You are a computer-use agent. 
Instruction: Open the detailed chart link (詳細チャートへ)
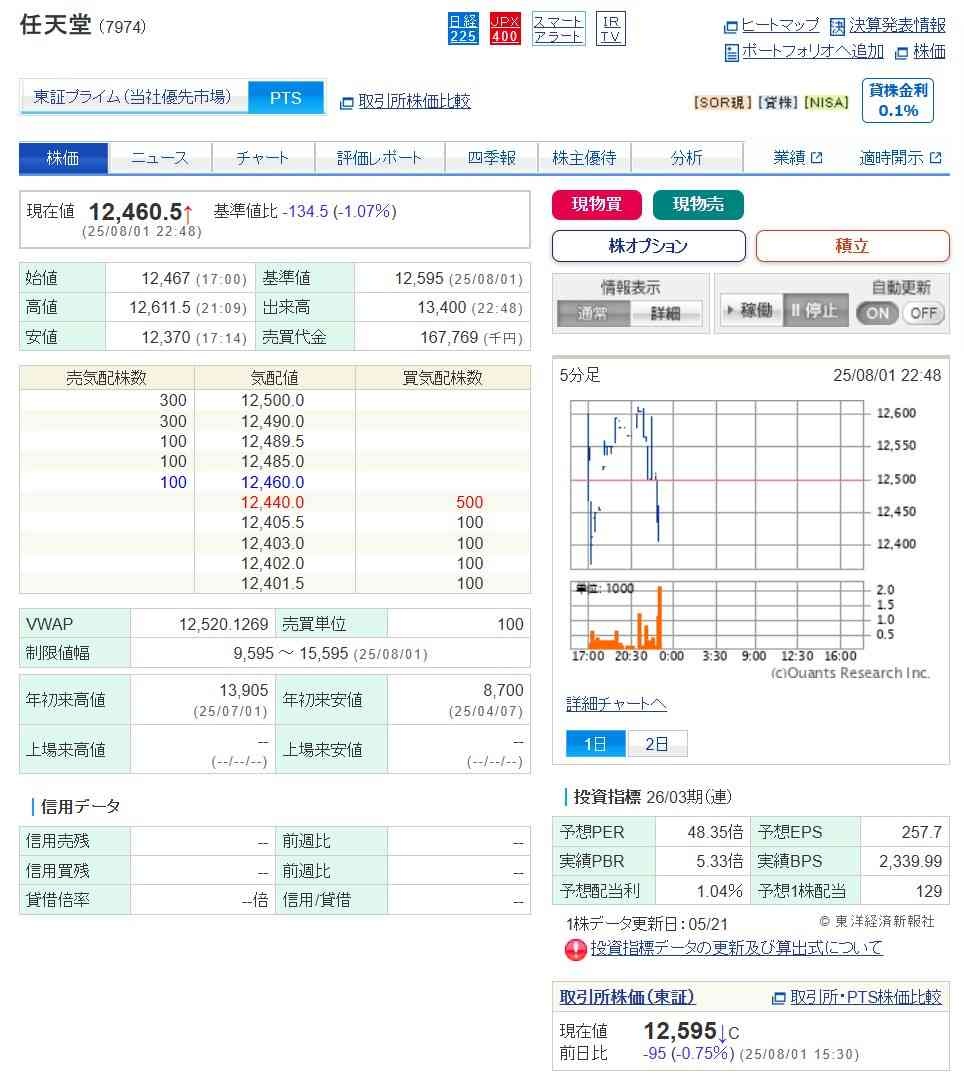pyautogui.click(x=616, y=704)
